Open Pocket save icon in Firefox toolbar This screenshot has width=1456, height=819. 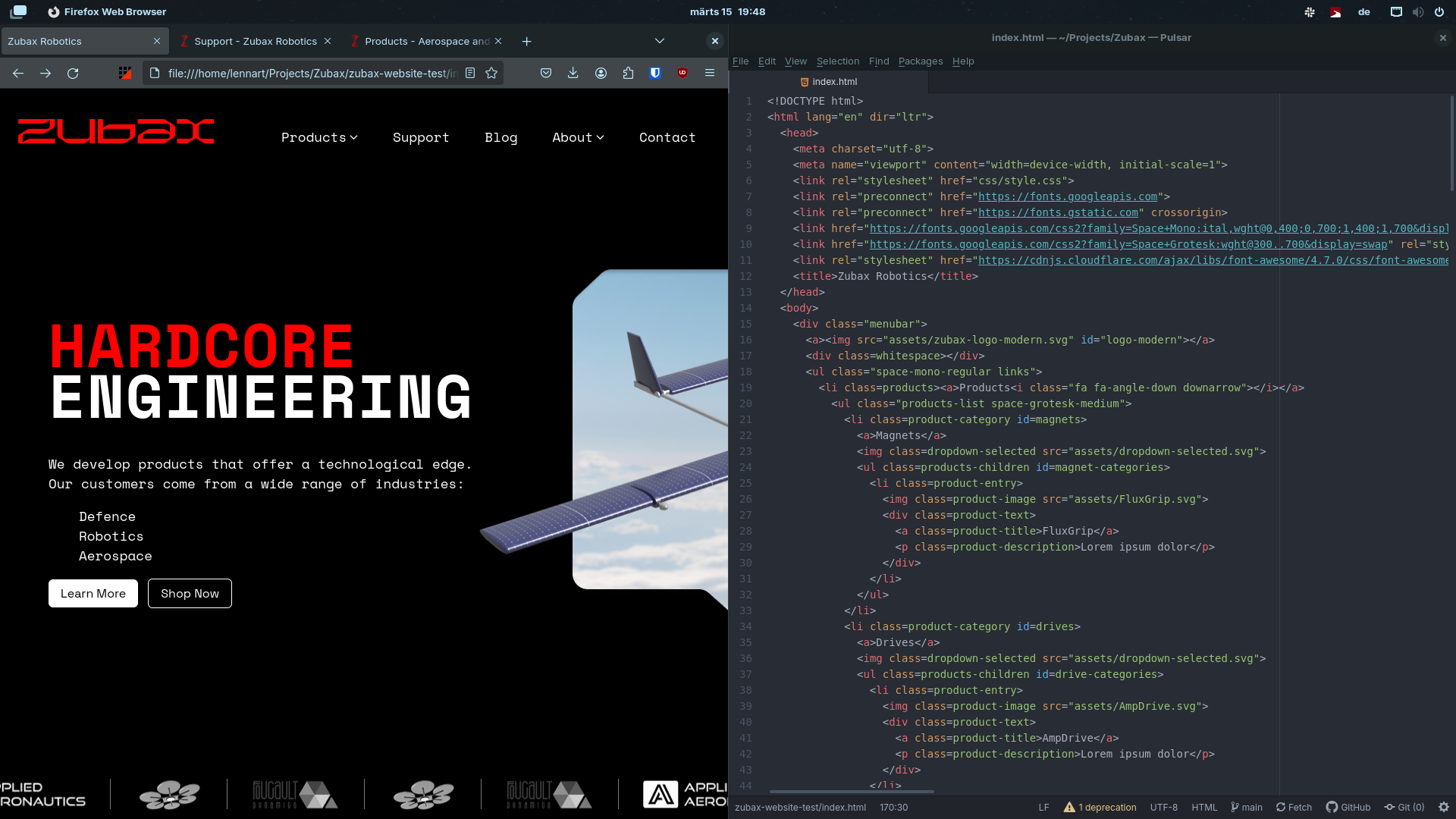point(546,74)
